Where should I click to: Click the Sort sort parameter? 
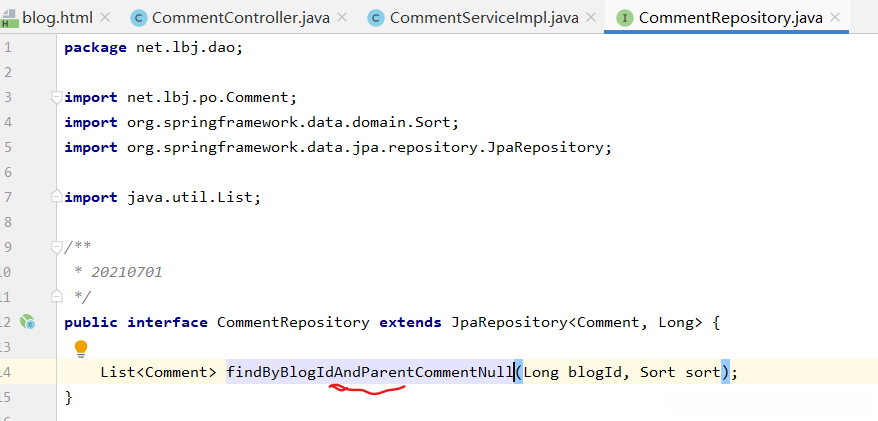coord(680,372)
